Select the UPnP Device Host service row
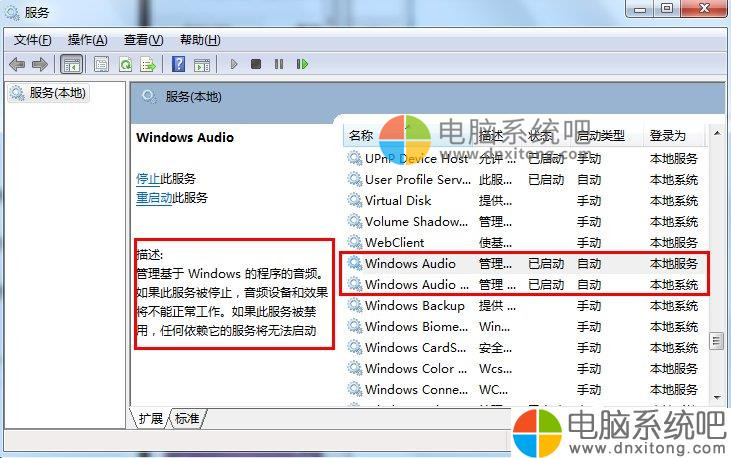 (526, 159)
